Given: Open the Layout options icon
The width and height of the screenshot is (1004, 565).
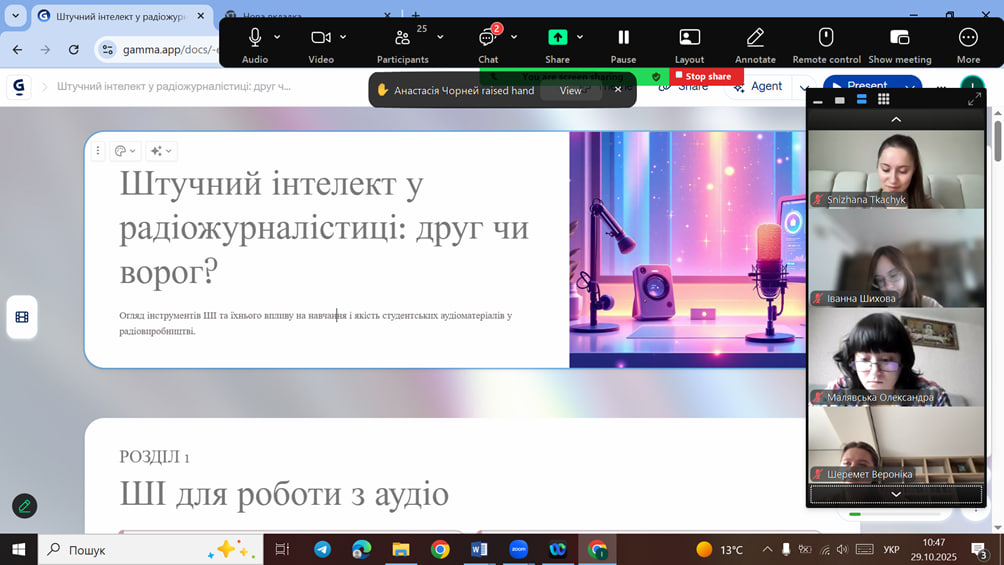Looking at the screenshot, I should (689, 38).
